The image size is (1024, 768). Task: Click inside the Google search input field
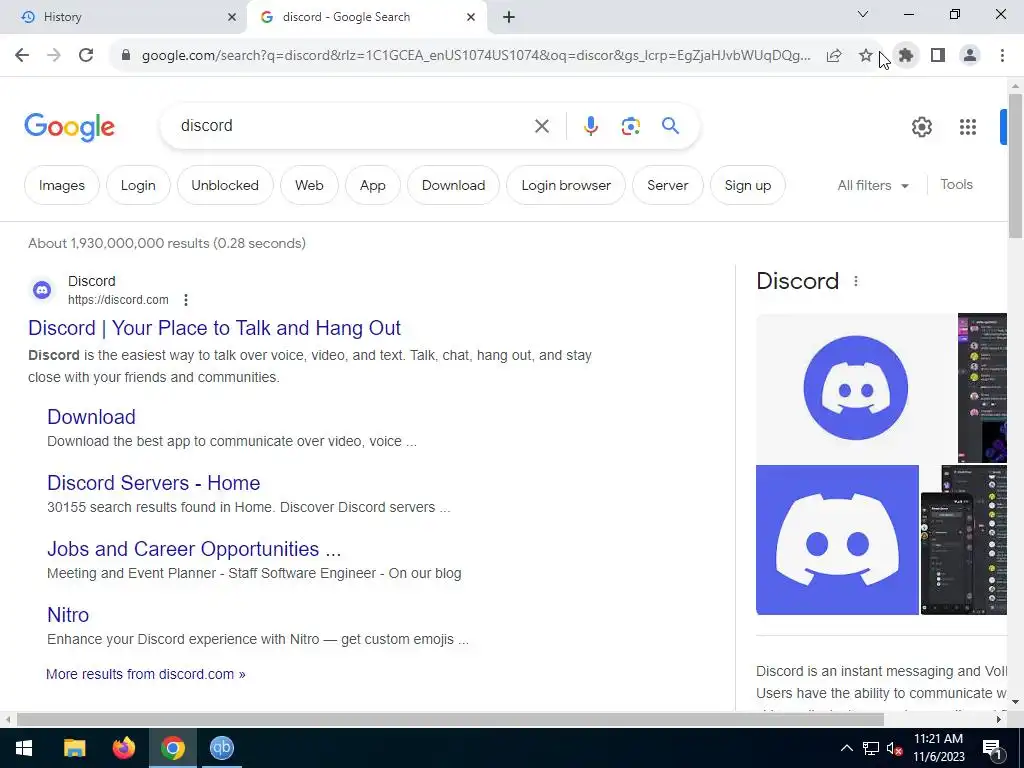(x=353, y=125)
